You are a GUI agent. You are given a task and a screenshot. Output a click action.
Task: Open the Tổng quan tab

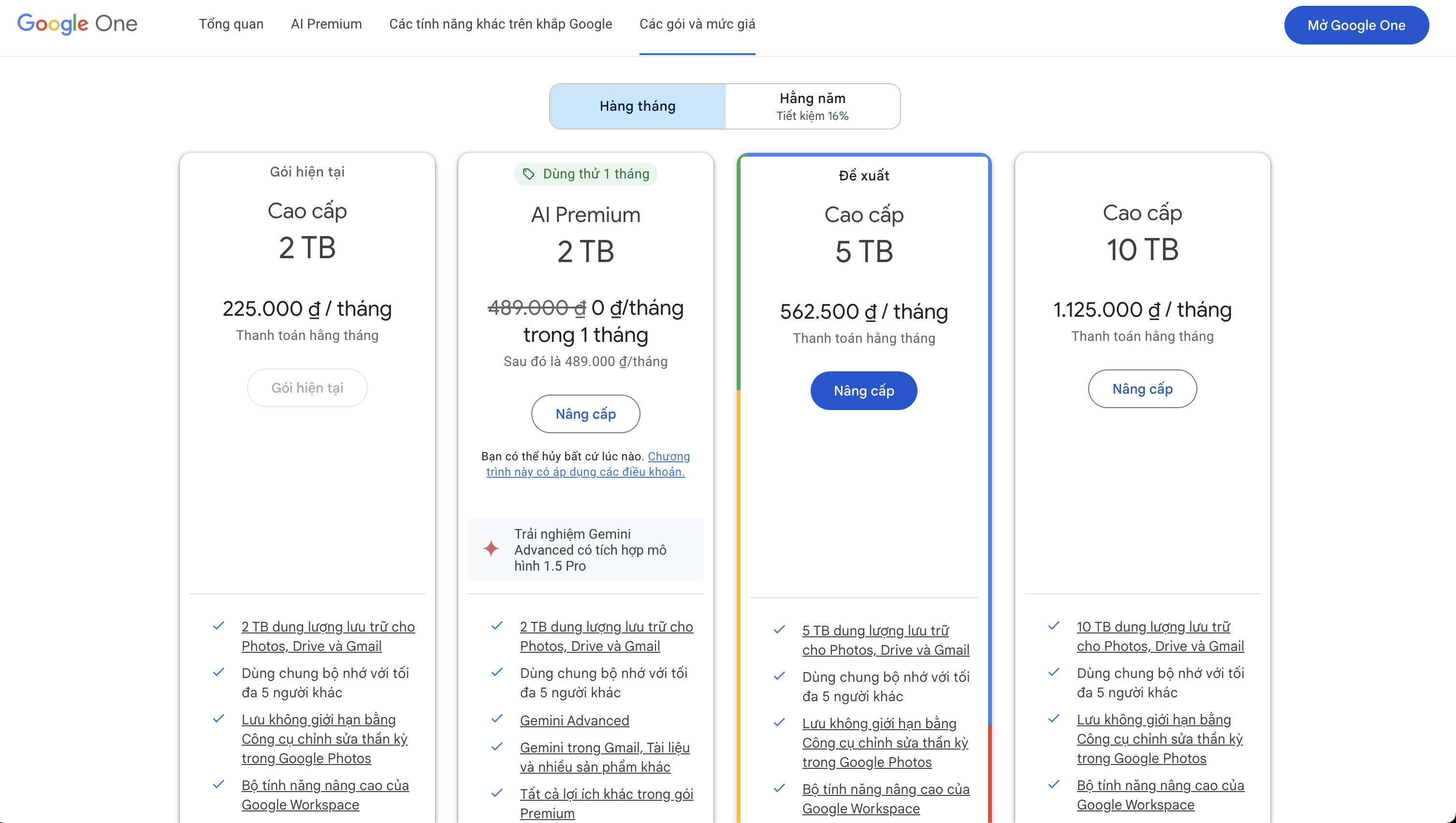click(x=231, y=24)
